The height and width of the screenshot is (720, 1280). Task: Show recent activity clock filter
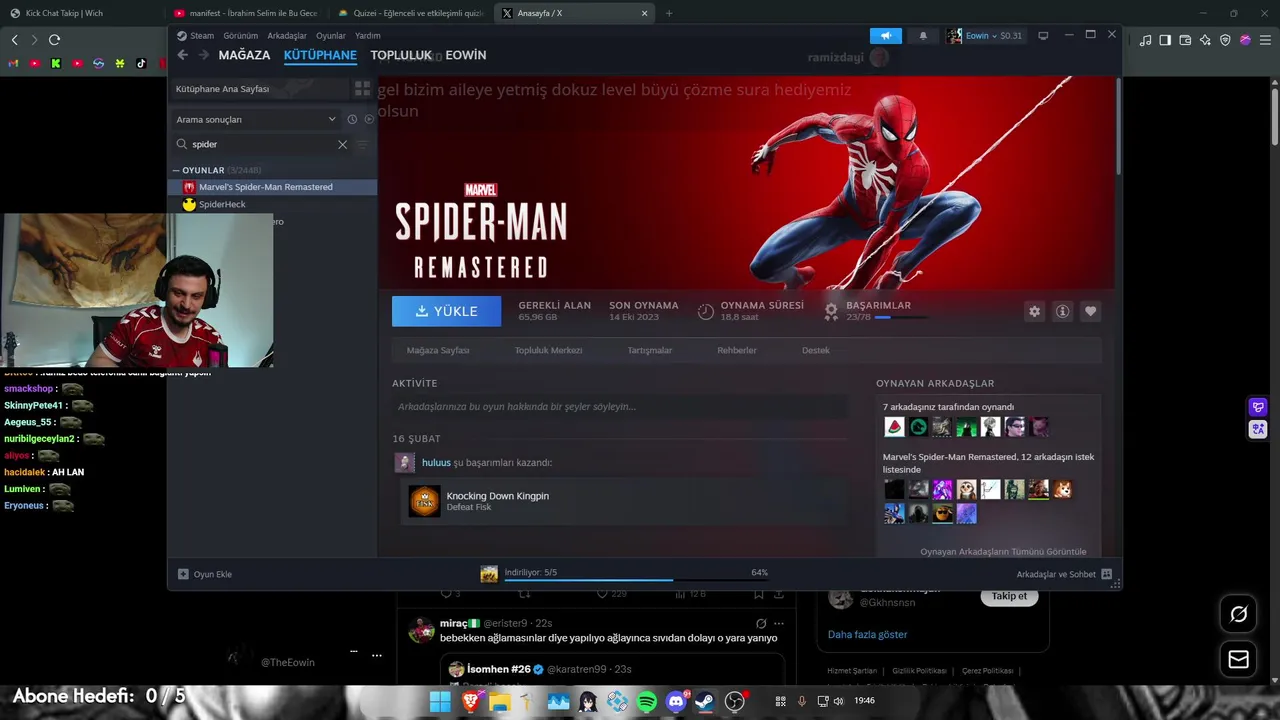[x=352, y=119]
